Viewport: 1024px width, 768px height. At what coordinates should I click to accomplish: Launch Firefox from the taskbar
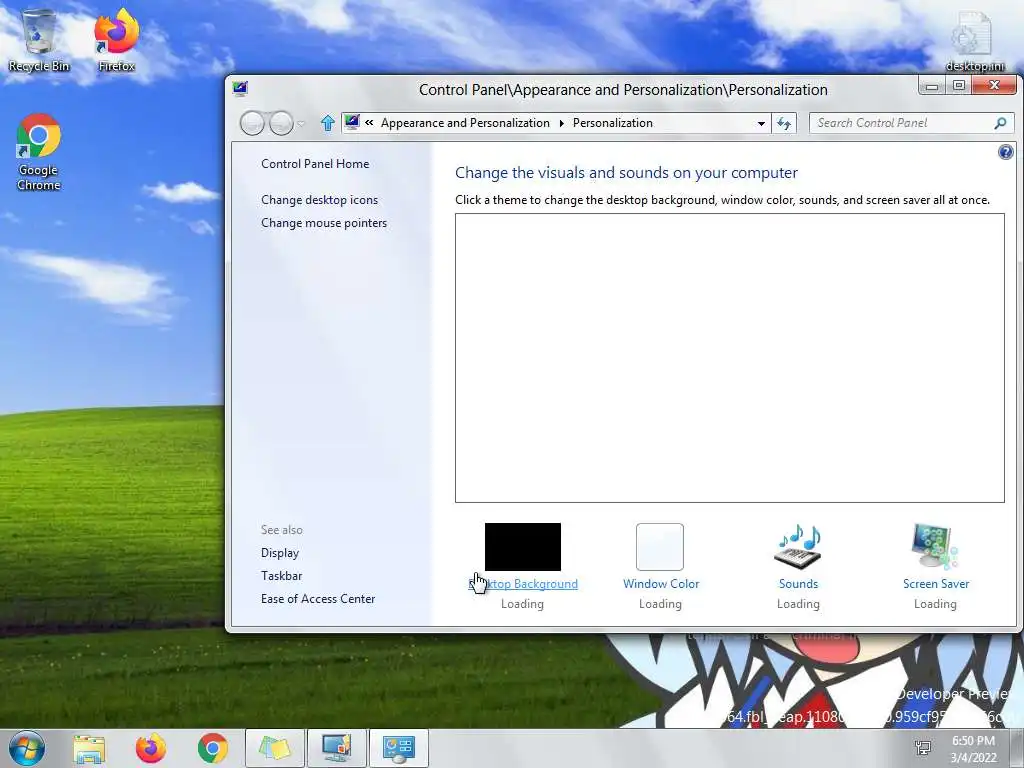(x=151, y=748)
